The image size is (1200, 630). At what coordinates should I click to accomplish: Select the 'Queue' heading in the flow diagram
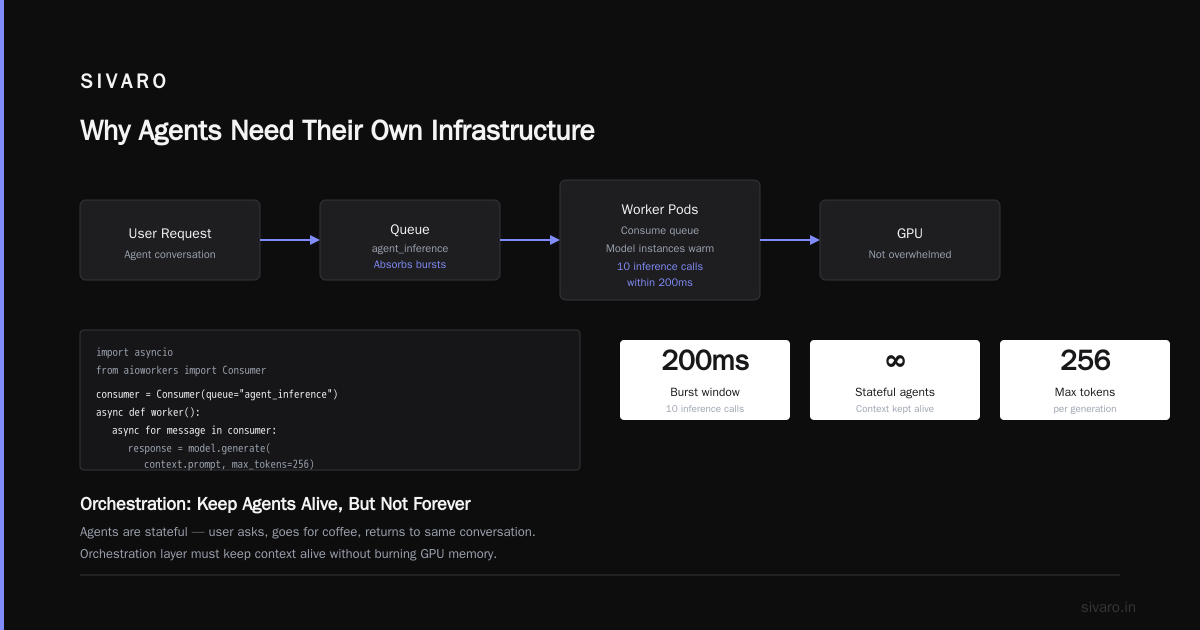tap(410, 229)
